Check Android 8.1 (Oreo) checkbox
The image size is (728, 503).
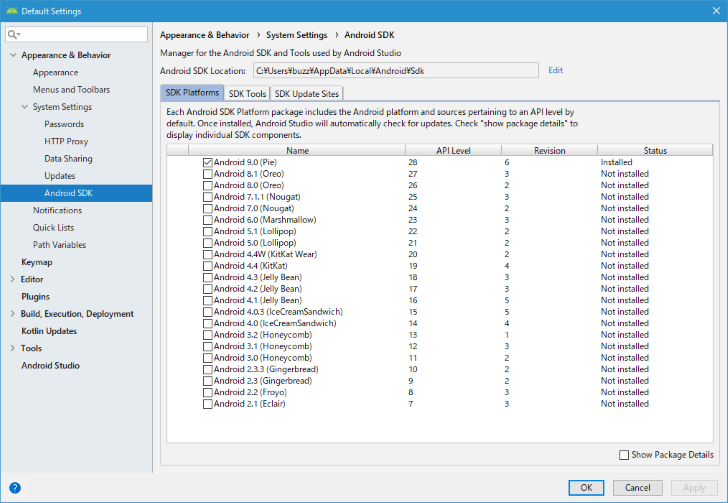coord(208,174)
